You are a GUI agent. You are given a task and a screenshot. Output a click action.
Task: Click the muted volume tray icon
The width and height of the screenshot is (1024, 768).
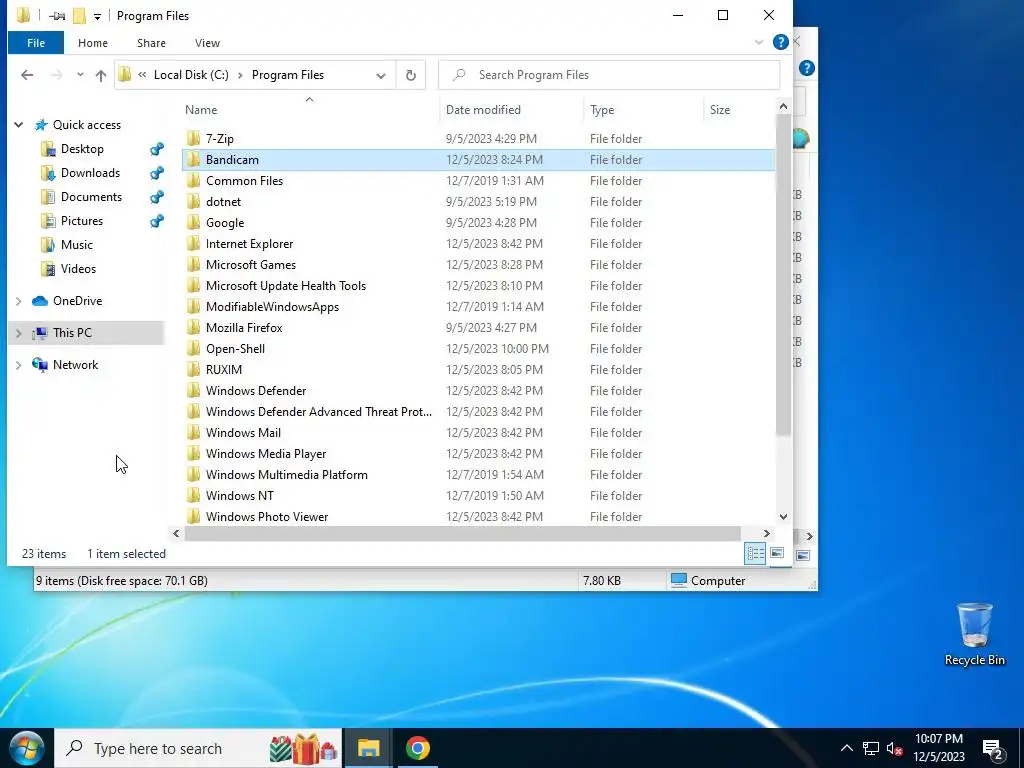(895, 748)
